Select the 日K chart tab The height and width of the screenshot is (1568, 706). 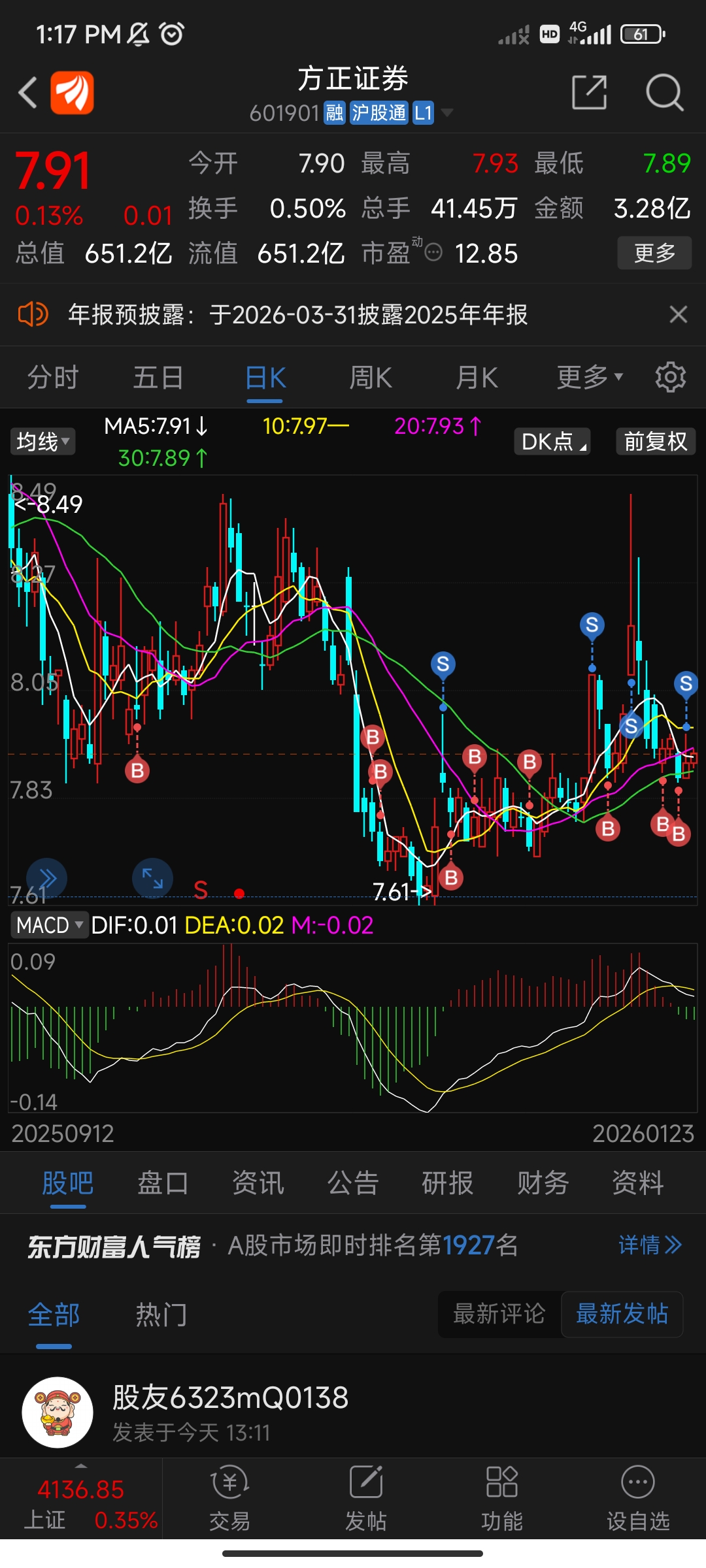(265, 377)
